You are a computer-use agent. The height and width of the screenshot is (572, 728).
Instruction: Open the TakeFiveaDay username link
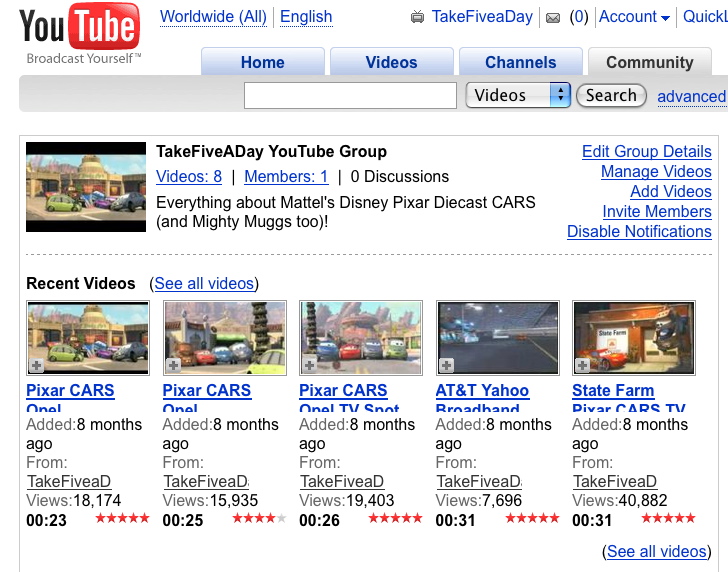coord(482,17)
